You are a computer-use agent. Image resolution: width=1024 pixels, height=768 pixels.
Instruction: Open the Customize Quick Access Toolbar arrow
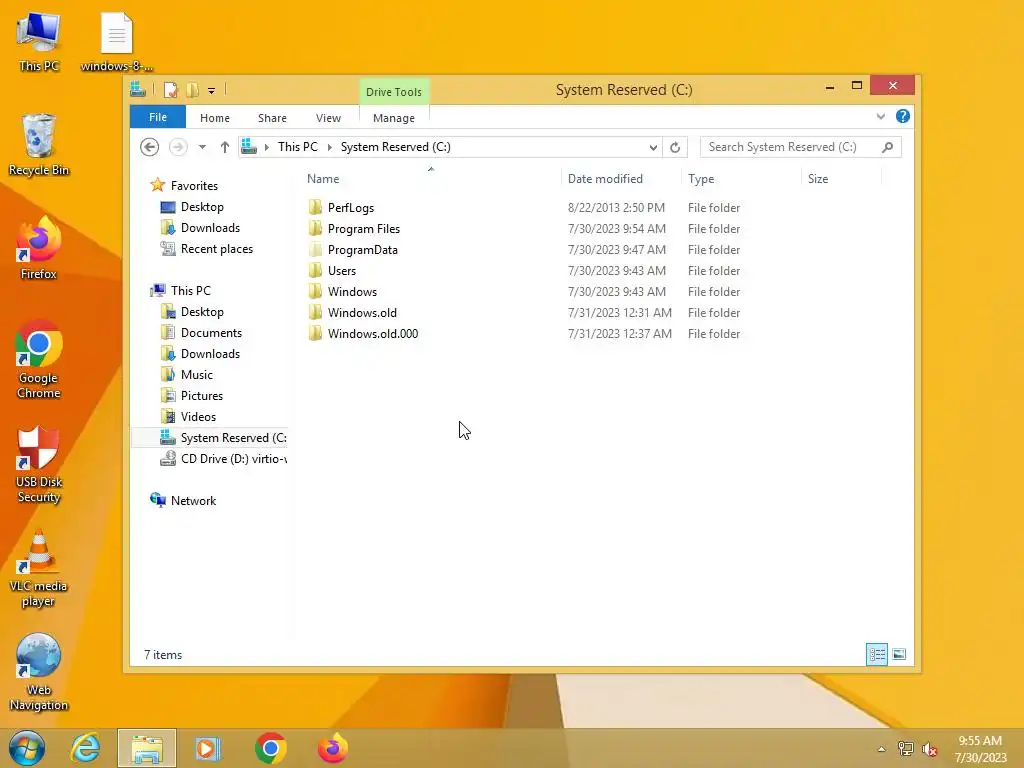pos(212,91)
